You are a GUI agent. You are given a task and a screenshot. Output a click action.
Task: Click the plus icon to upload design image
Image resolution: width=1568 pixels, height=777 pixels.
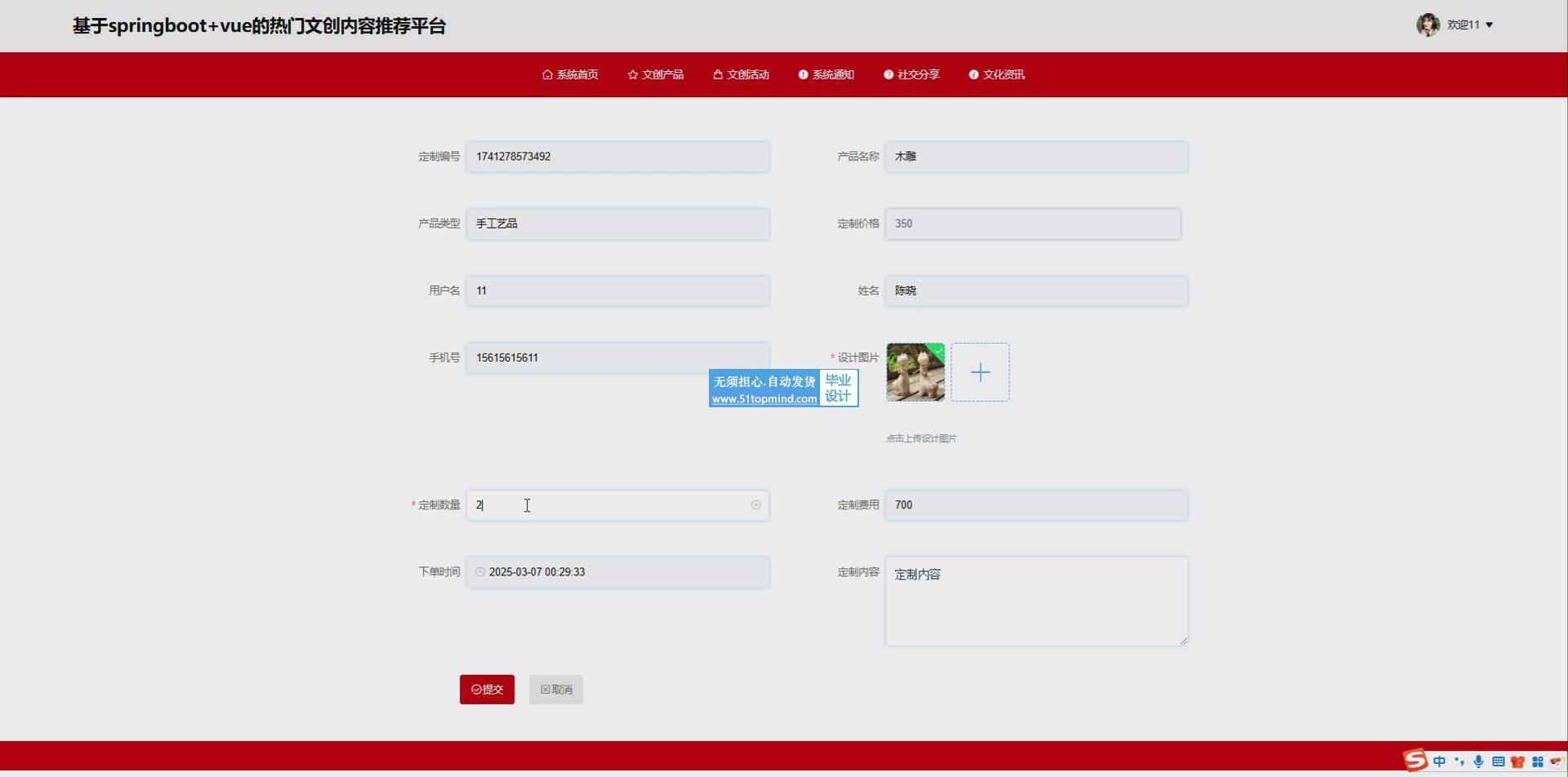(980, 372)
